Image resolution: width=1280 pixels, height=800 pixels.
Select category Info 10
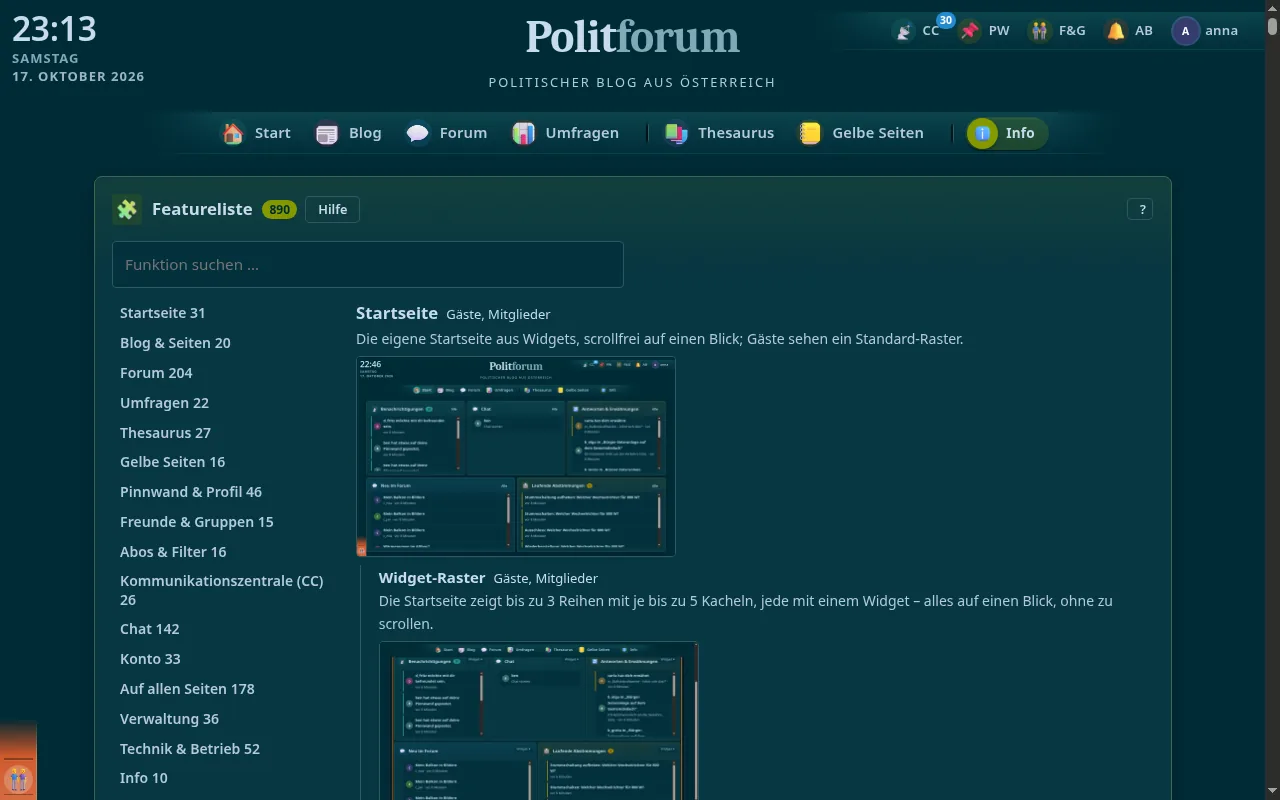[144, 778]
